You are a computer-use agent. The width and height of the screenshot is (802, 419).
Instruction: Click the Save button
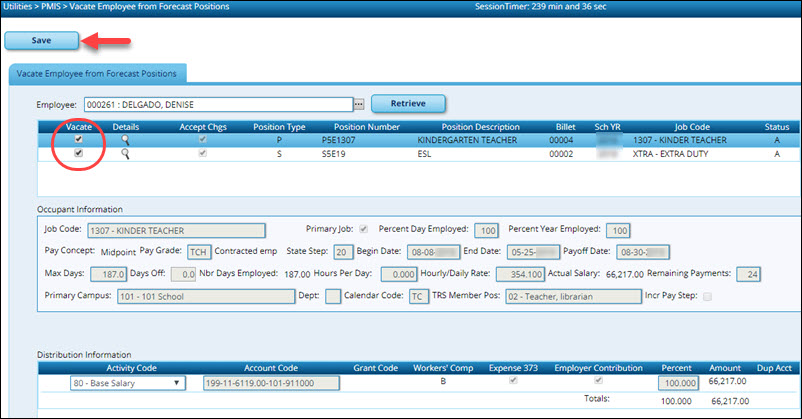[40, 41]
